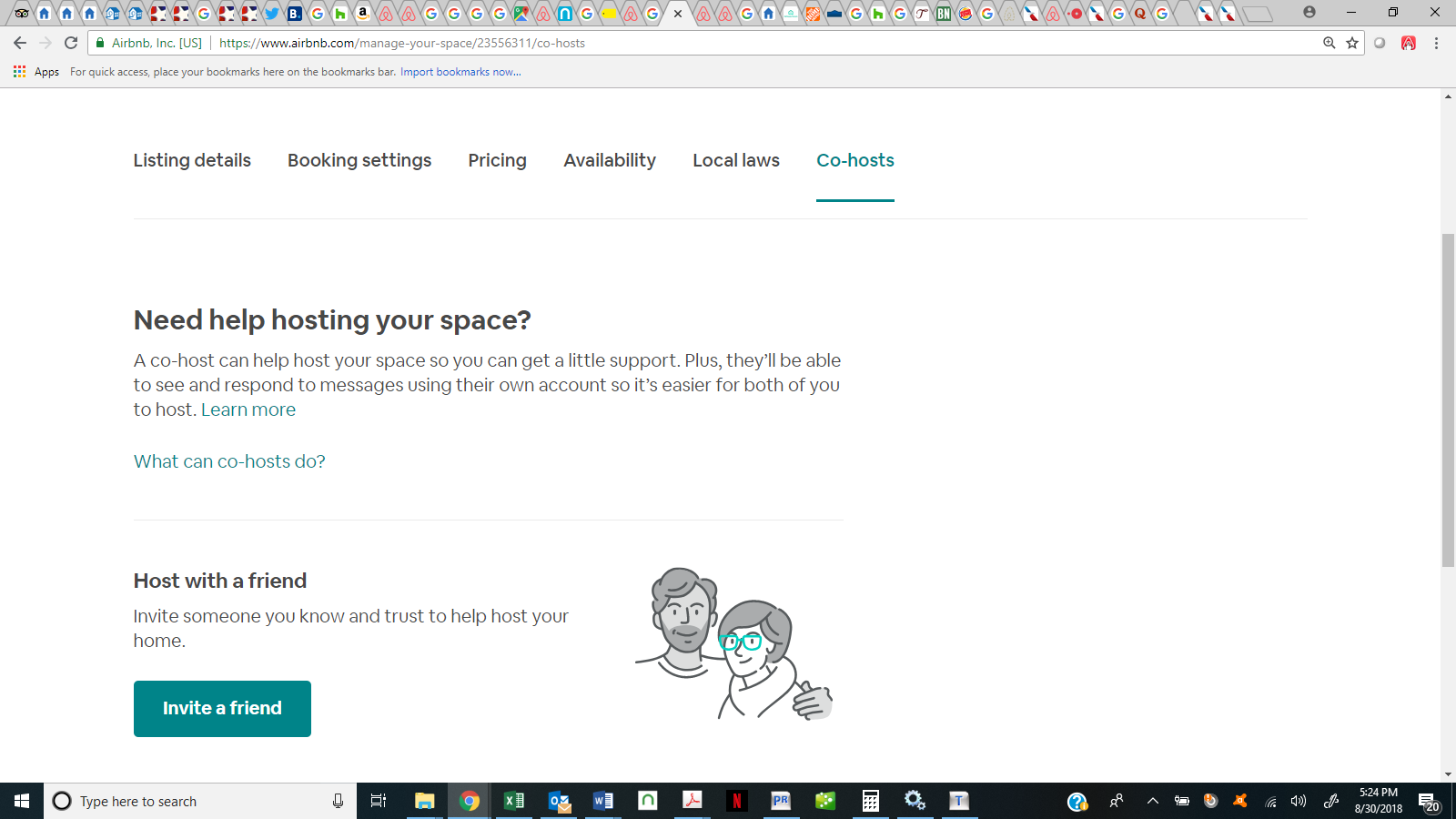The width and height of the screenshot is (1456, 819).
Task: Open Outlook from the taskbar
Action: click(x=558, y=801)
